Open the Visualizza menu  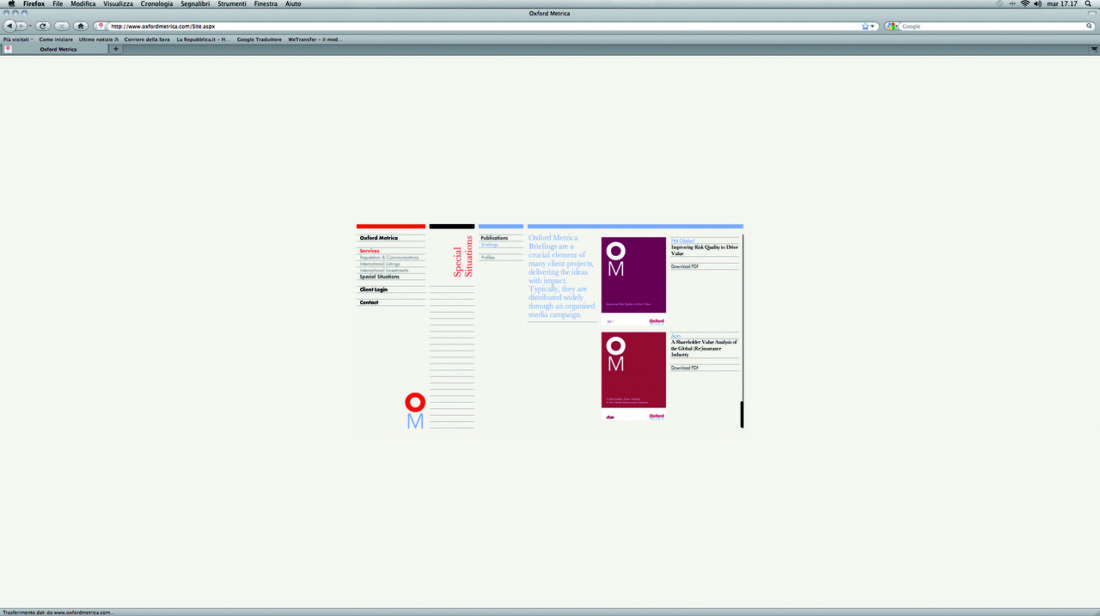pos(118,4)
